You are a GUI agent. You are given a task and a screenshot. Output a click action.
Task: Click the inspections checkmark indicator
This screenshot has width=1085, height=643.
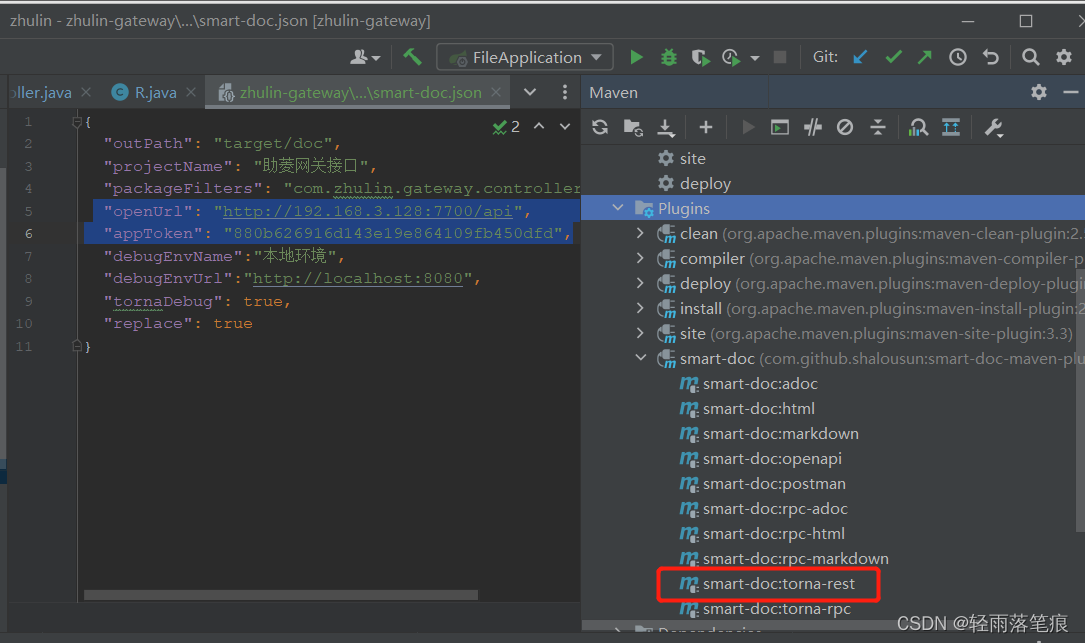coord(506,127)
